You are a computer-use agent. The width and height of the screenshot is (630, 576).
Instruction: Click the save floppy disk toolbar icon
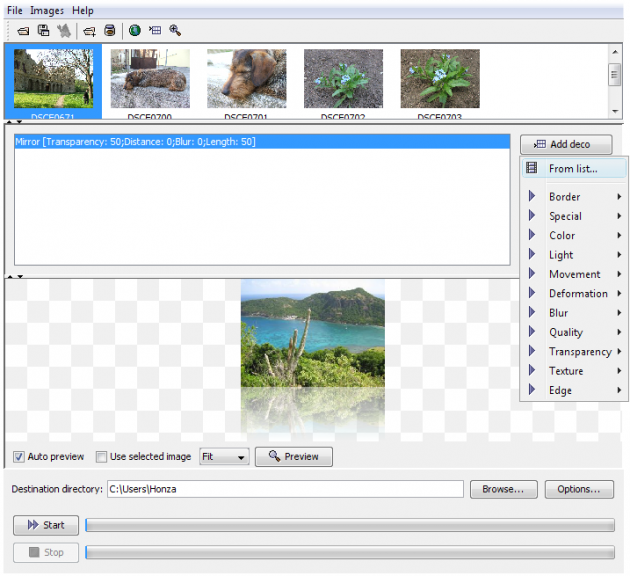(x=43, y=30)
